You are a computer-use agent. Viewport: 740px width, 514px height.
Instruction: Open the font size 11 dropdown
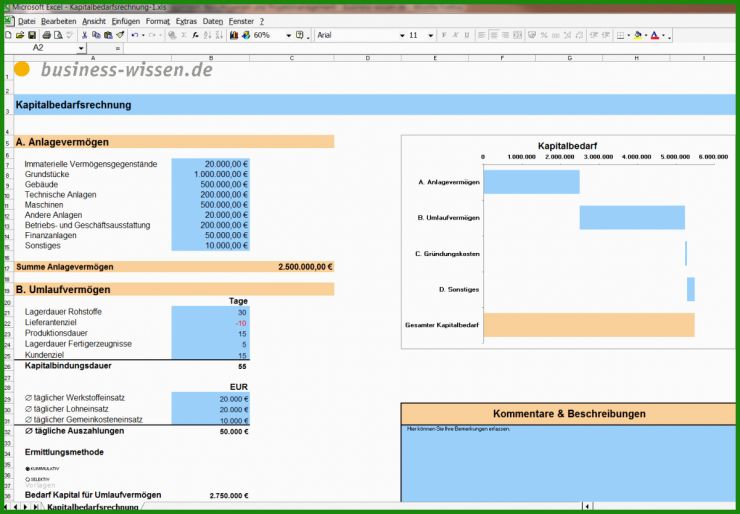[430, 35]
